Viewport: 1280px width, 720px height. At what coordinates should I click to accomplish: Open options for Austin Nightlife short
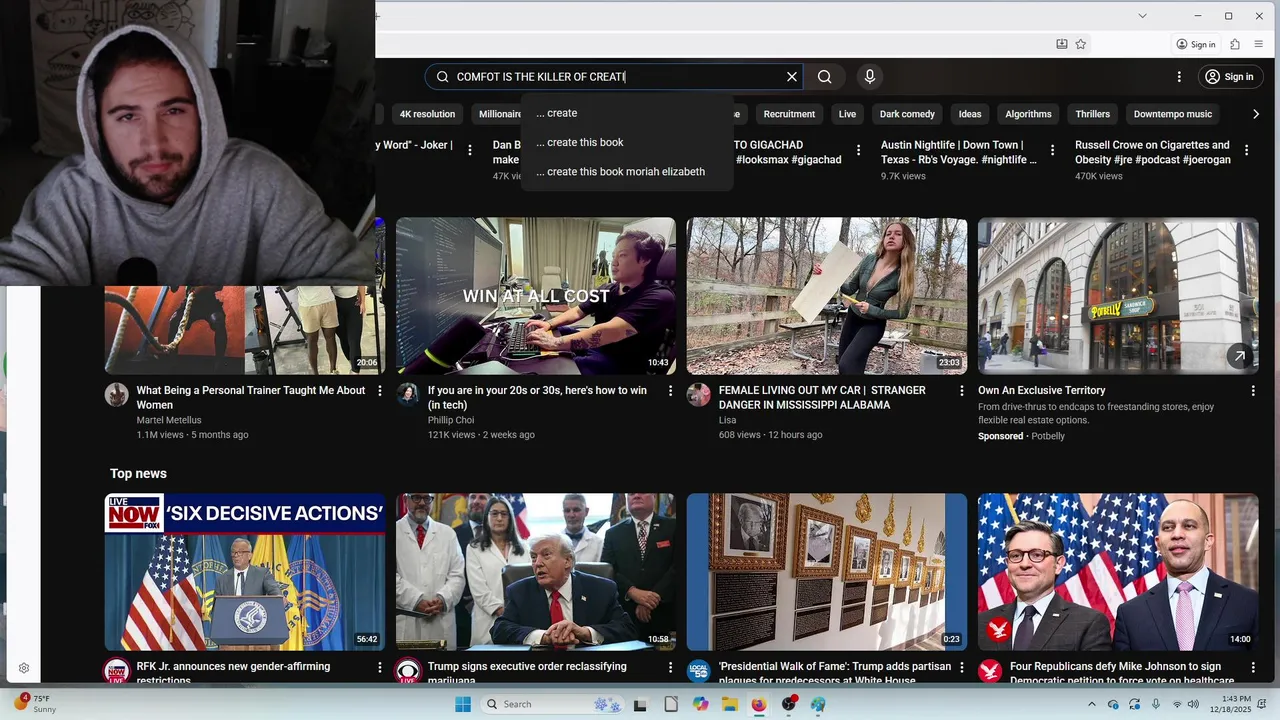point(1052,151)
